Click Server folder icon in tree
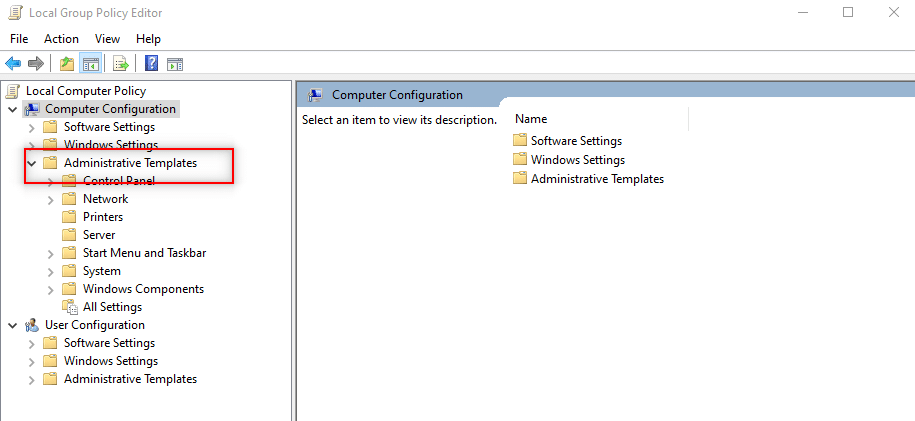The height and width of the screenshot is (421, 915). click(x=69, y=235)
